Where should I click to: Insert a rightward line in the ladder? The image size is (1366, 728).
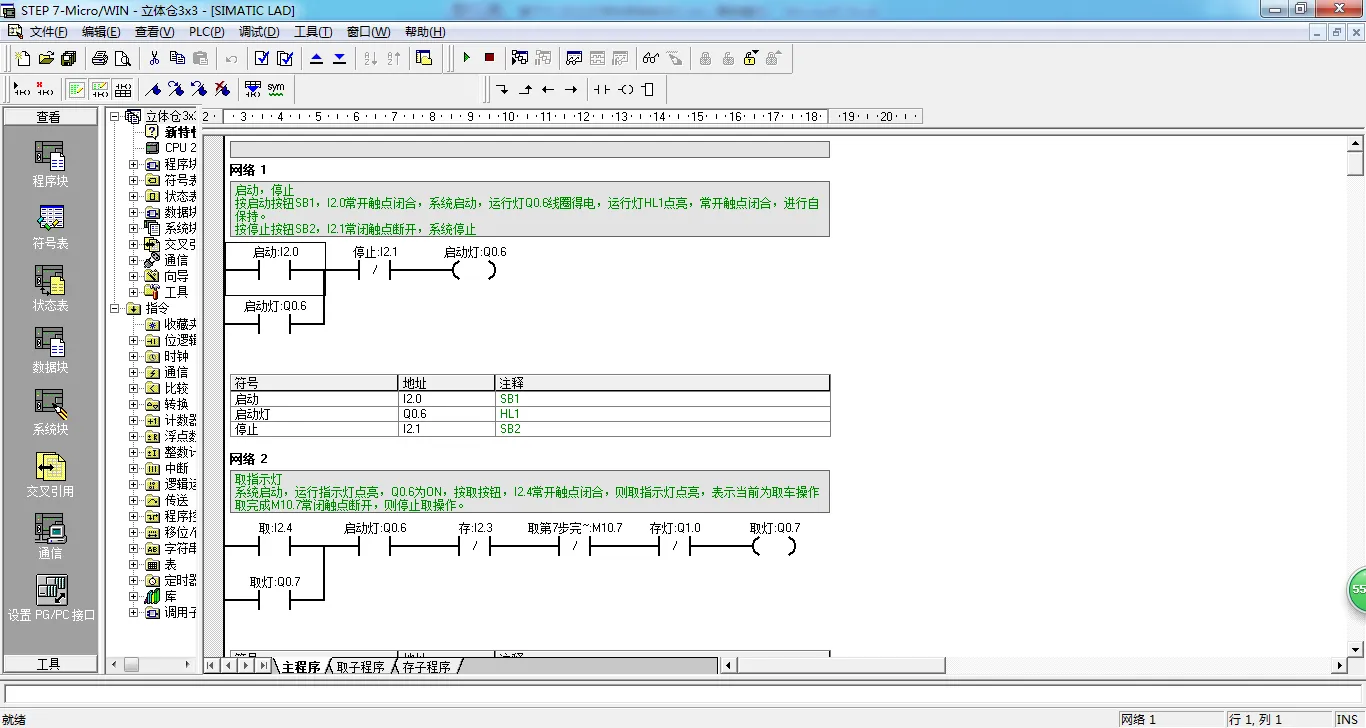coord(571,89)
